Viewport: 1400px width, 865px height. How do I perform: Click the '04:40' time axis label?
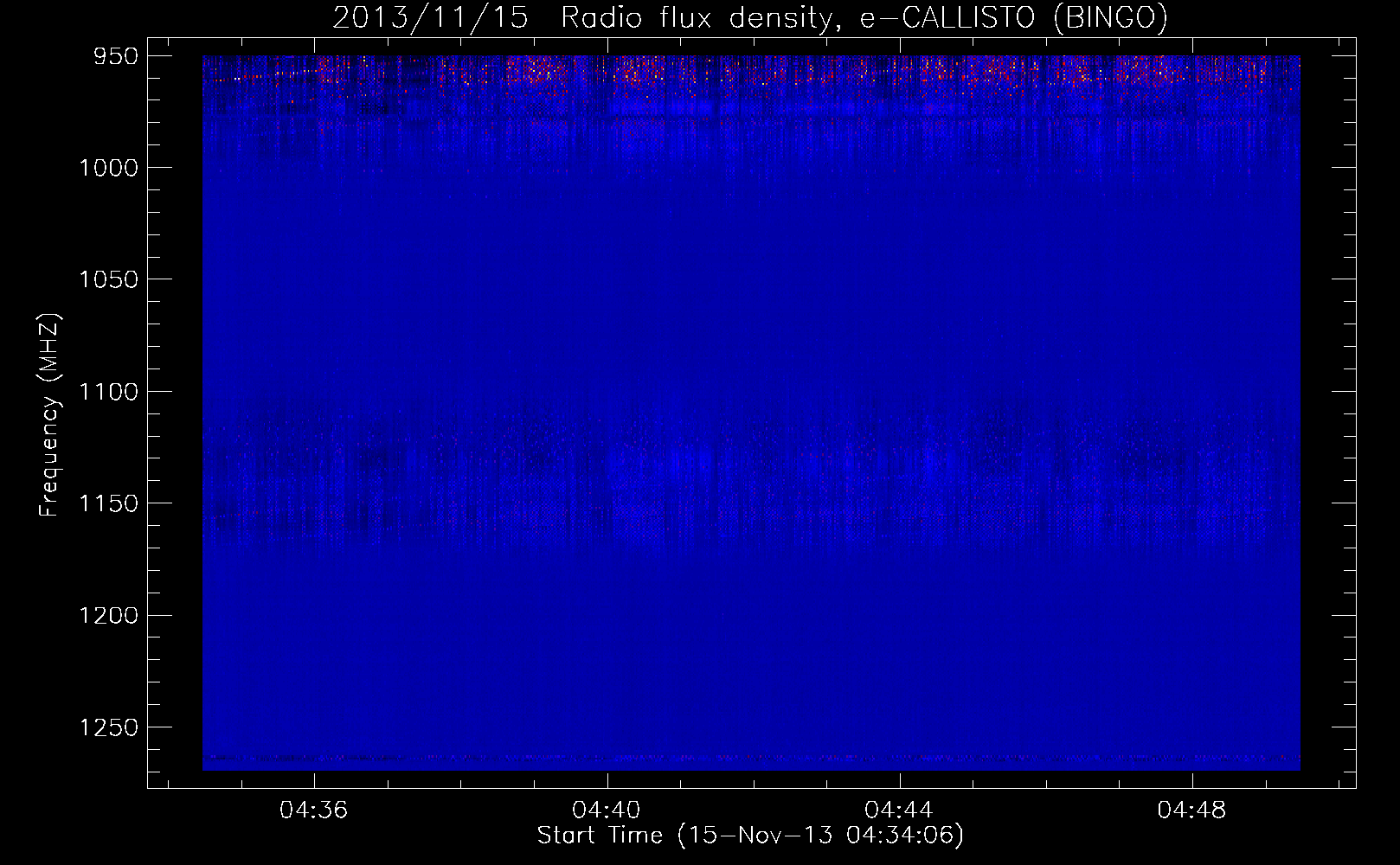pos(607,810)
